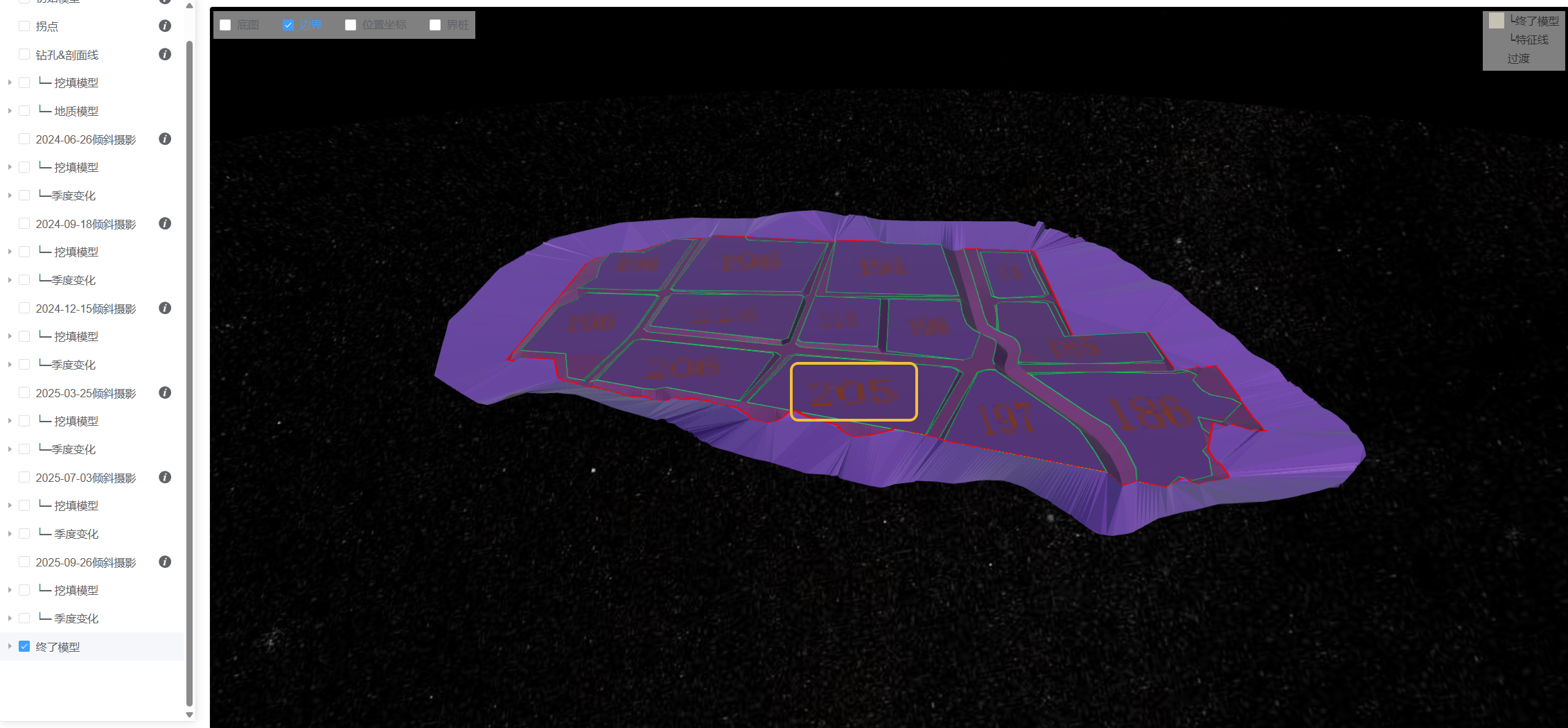Viewport: 1568px width, 728px height.
Task: Click info icon for 2025-07-03倾斜摄影
Action: click(165, 477)
